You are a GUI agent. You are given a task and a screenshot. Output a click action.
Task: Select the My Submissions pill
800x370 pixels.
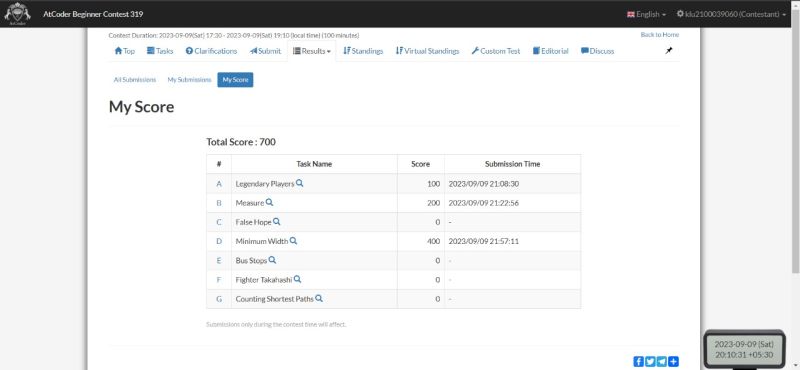tap(189, 80)
